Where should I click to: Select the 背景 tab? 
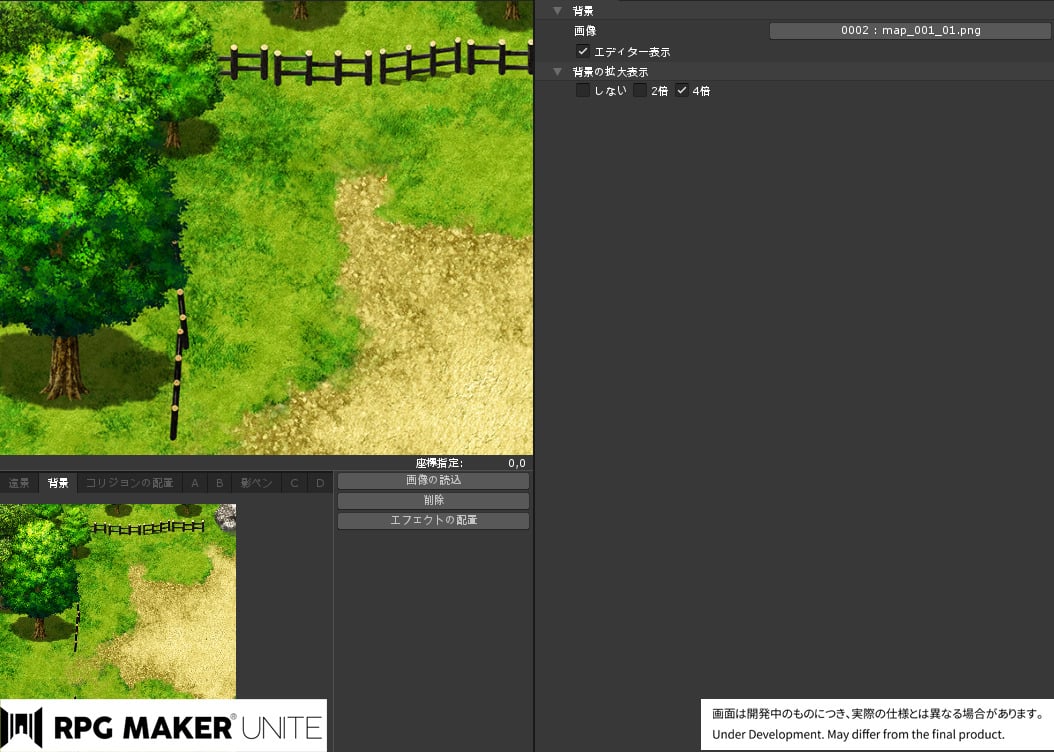pyautogui.click(x=59, y=484)
